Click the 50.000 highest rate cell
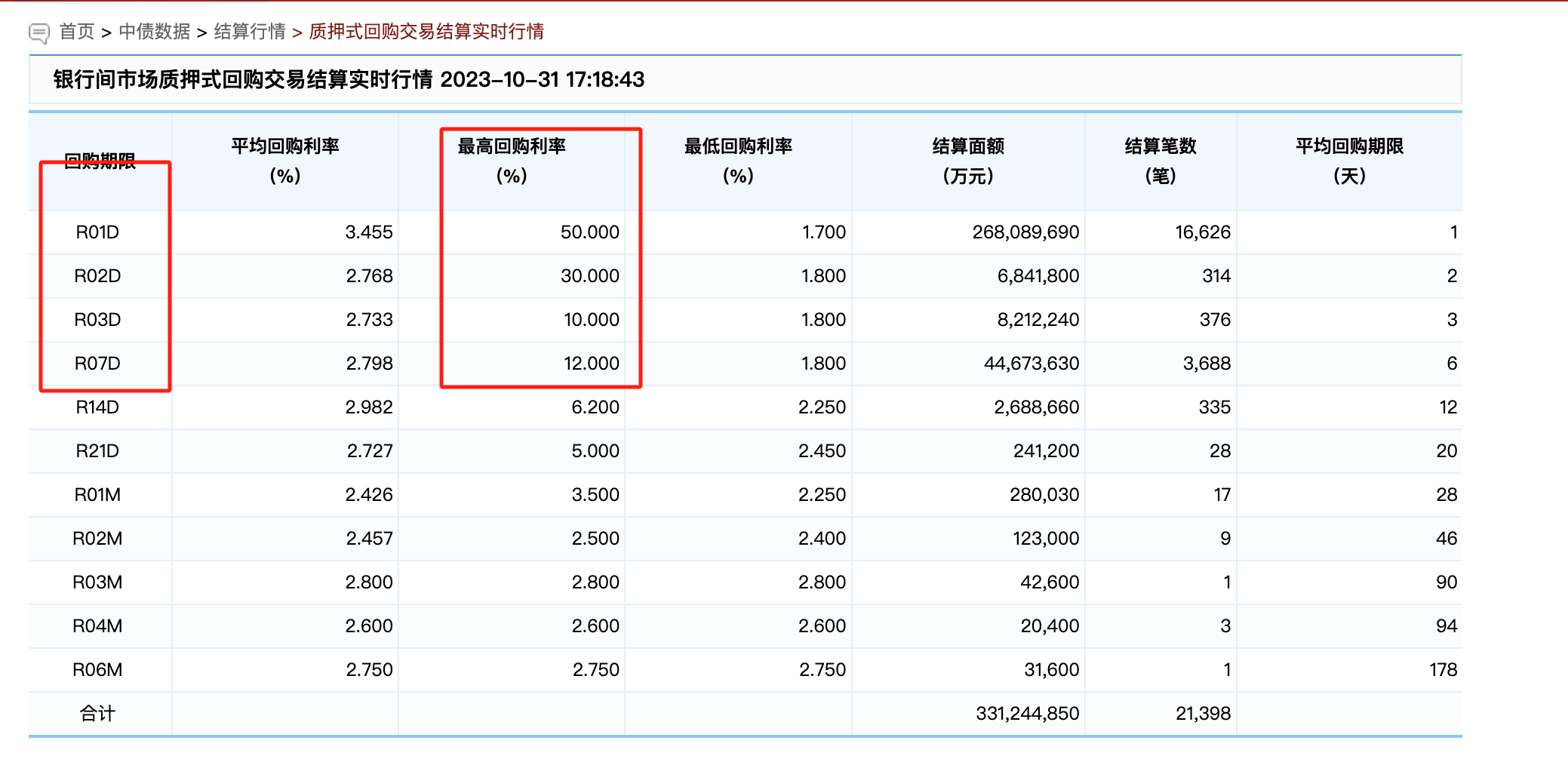The image size is (1568, 762). (589, 232)
